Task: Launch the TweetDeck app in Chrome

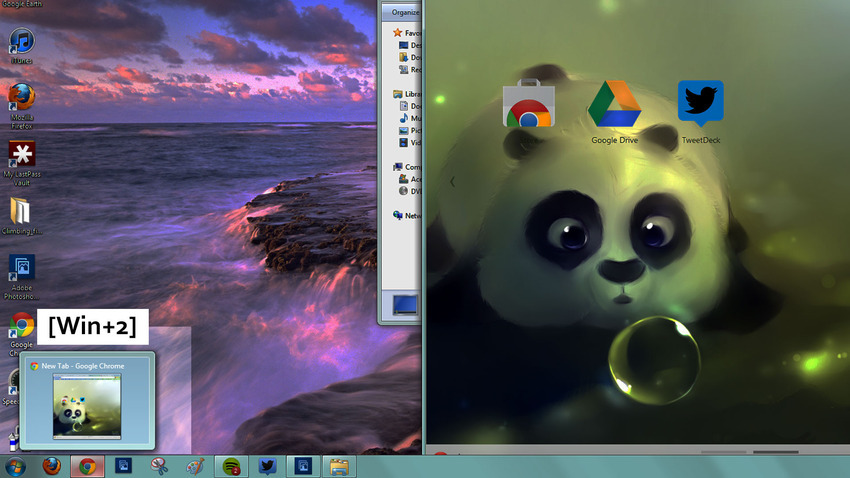Action: [700, 112]
